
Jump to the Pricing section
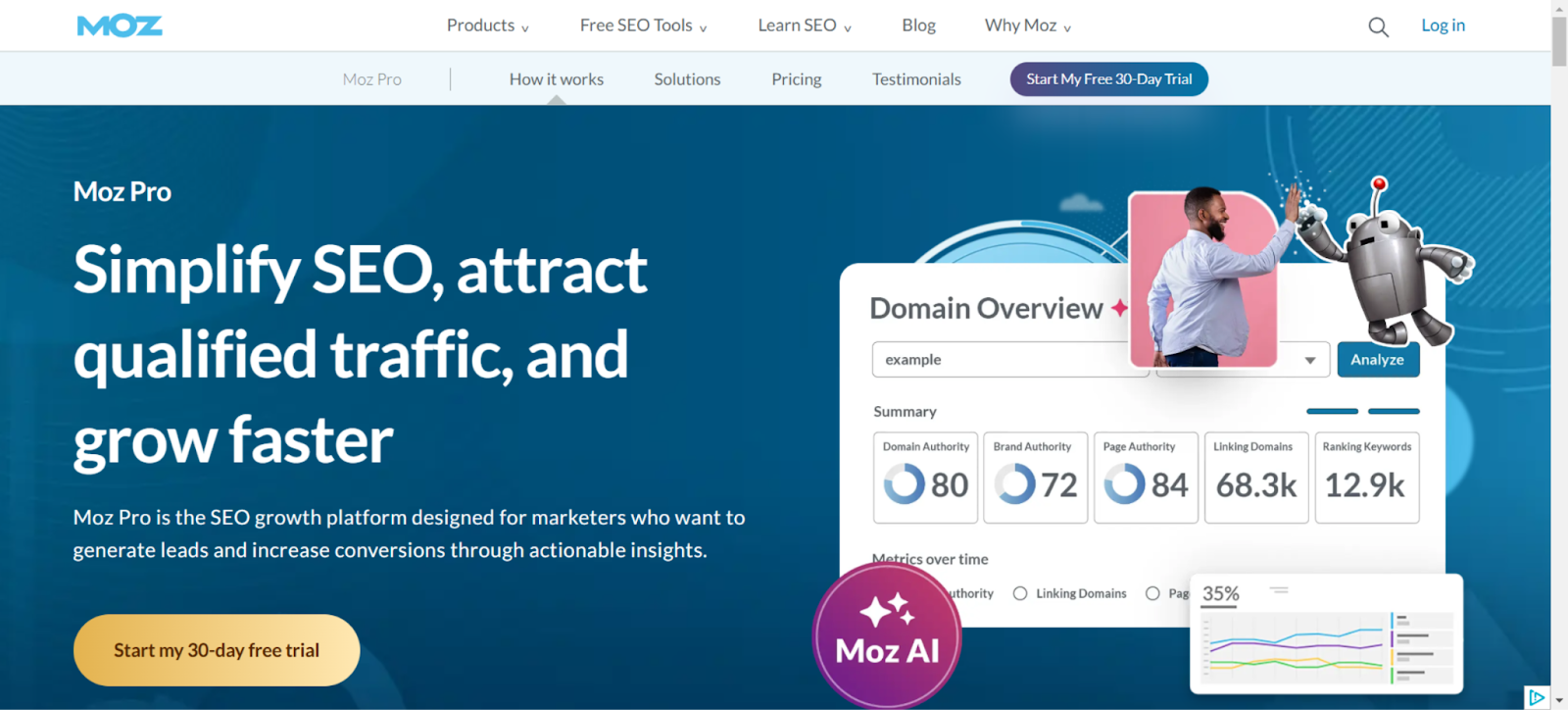[796, 79]
